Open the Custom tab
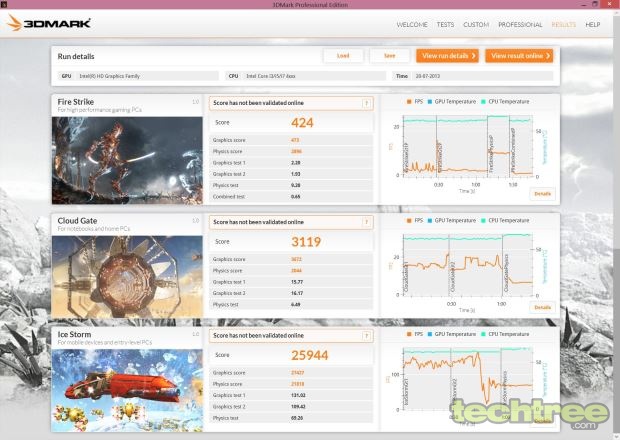This screenshot has width=620, height=440. pos(476,25)
